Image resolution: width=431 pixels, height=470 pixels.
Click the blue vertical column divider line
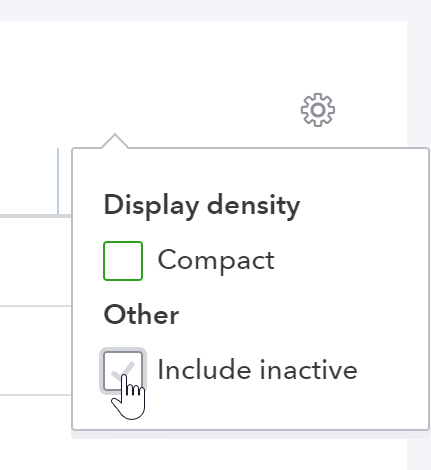[58, 181]
